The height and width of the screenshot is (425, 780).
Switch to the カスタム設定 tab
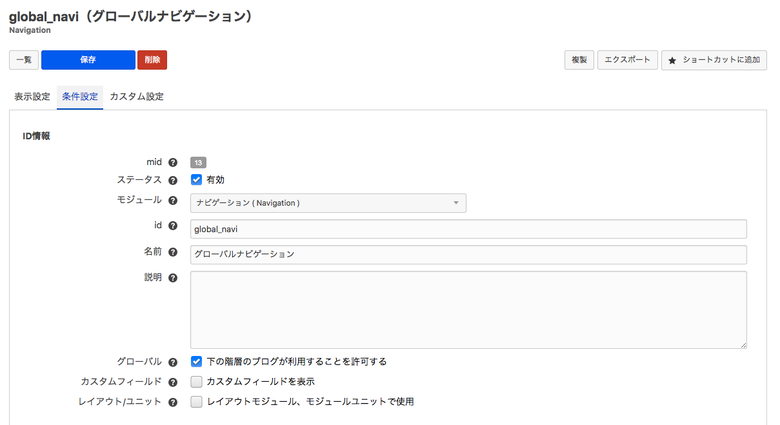tap(136, 97)
